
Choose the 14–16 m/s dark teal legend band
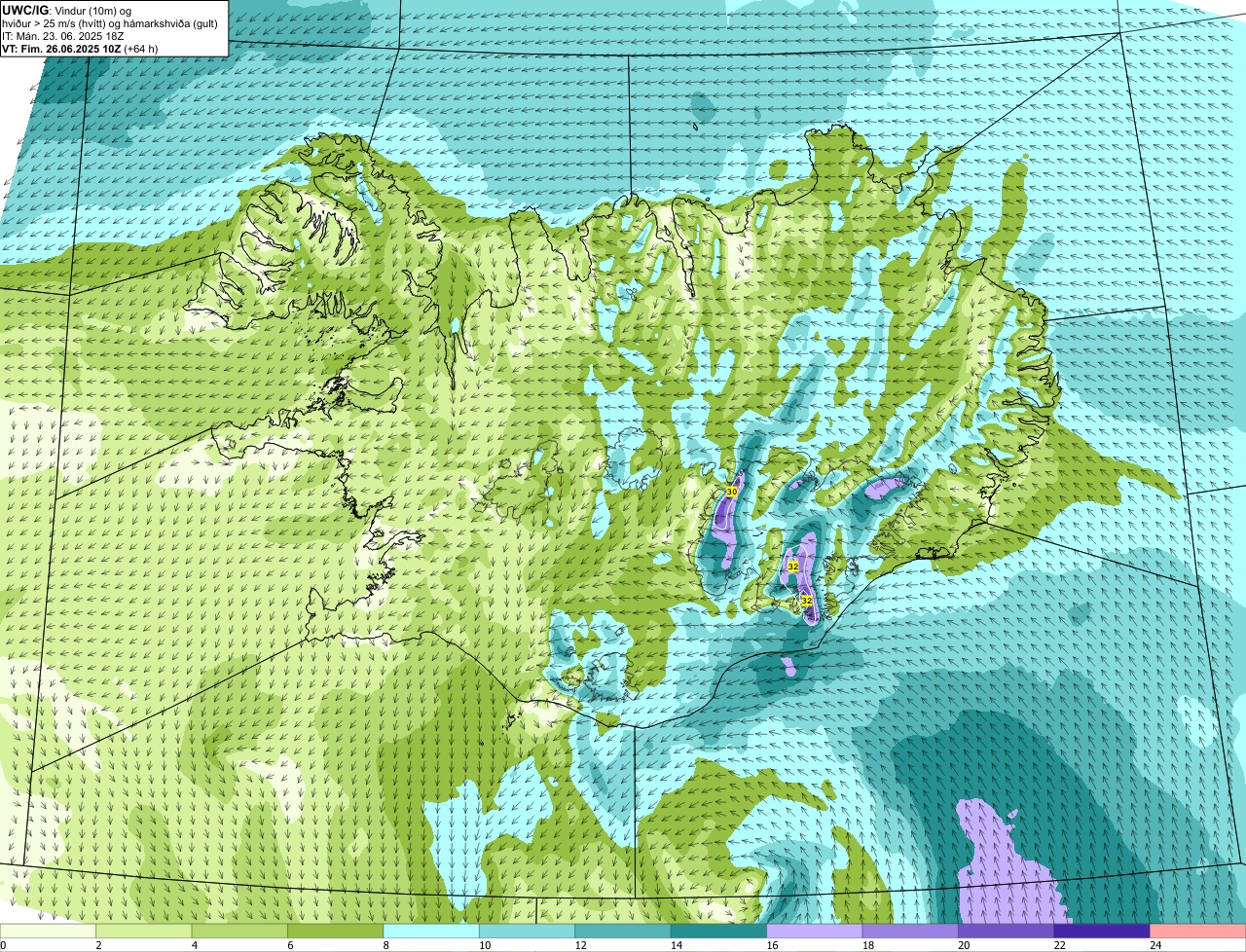point(719,931)
